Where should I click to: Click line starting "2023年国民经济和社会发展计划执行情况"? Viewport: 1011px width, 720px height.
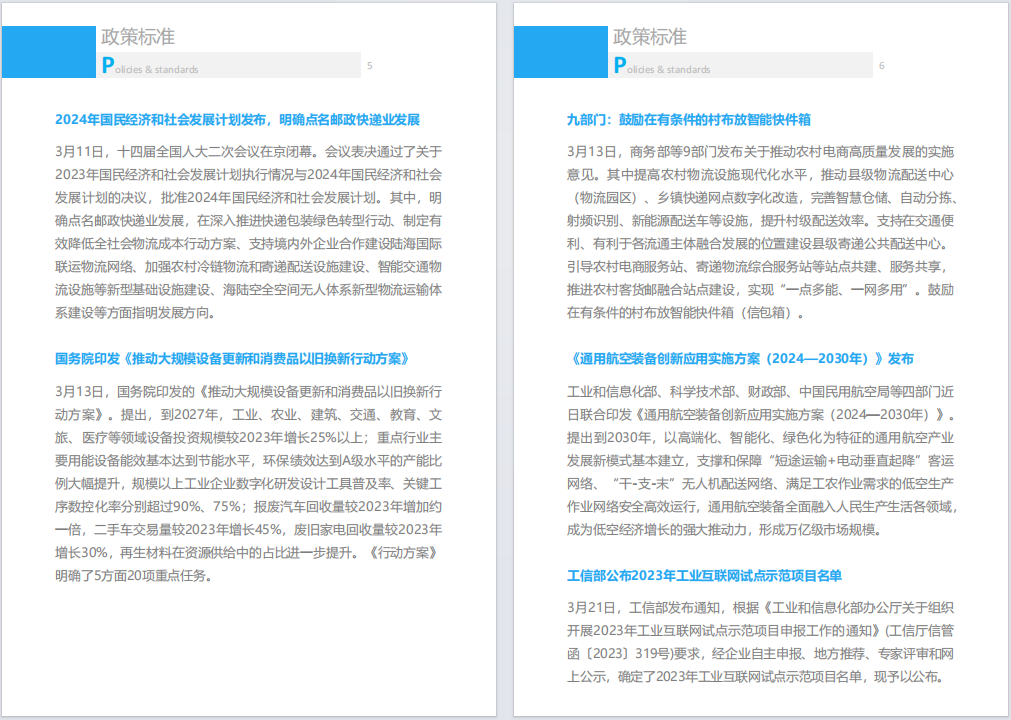pos(248,175)
